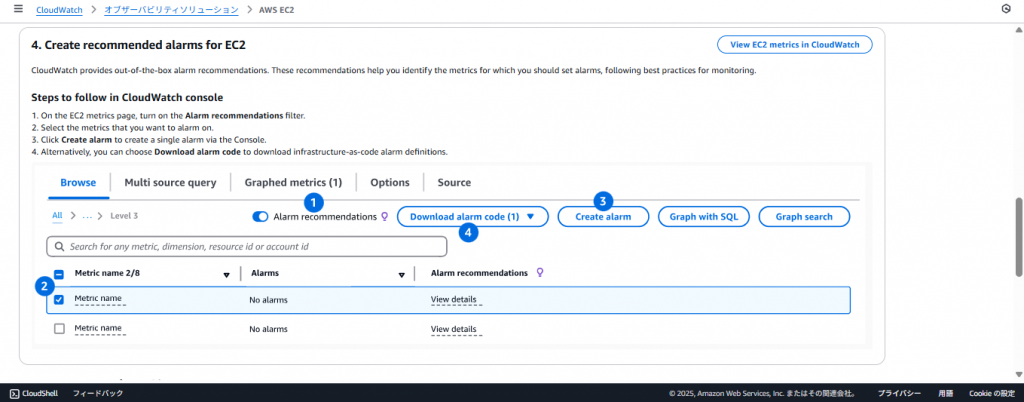The height and width of the screenshot is (402, 1024).
Task: Disable the Alarm recommendations toggle
Action: pos(260,216)
